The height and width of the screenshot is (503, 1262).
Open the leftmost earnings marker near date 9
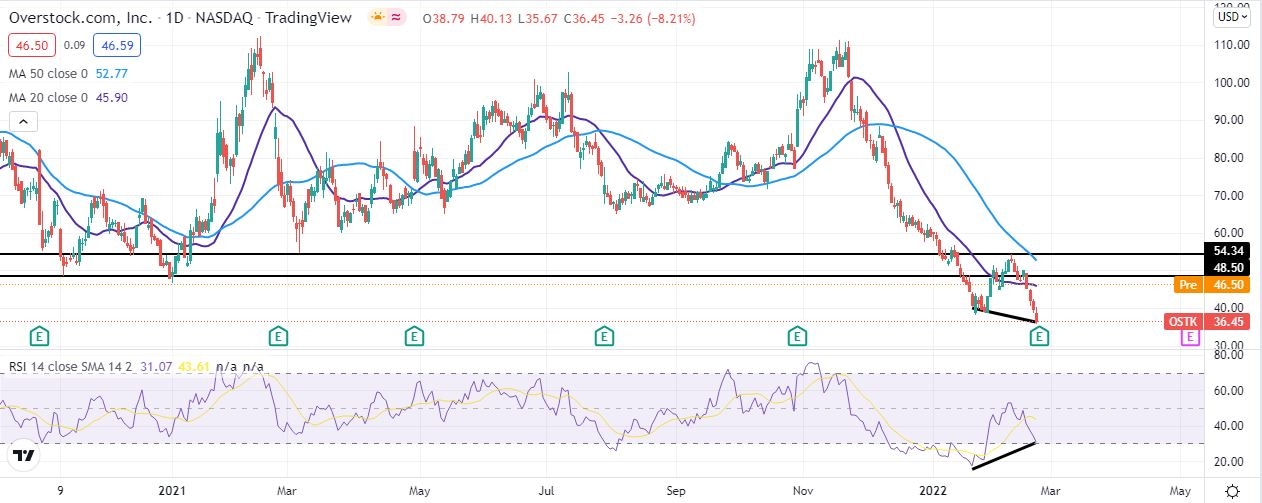[x=39, y=336]
